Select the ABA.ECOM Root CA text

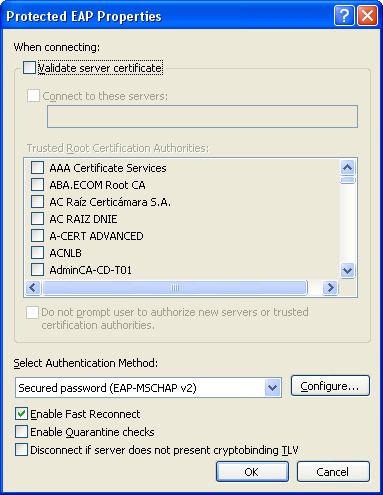[x=97, y=185]
